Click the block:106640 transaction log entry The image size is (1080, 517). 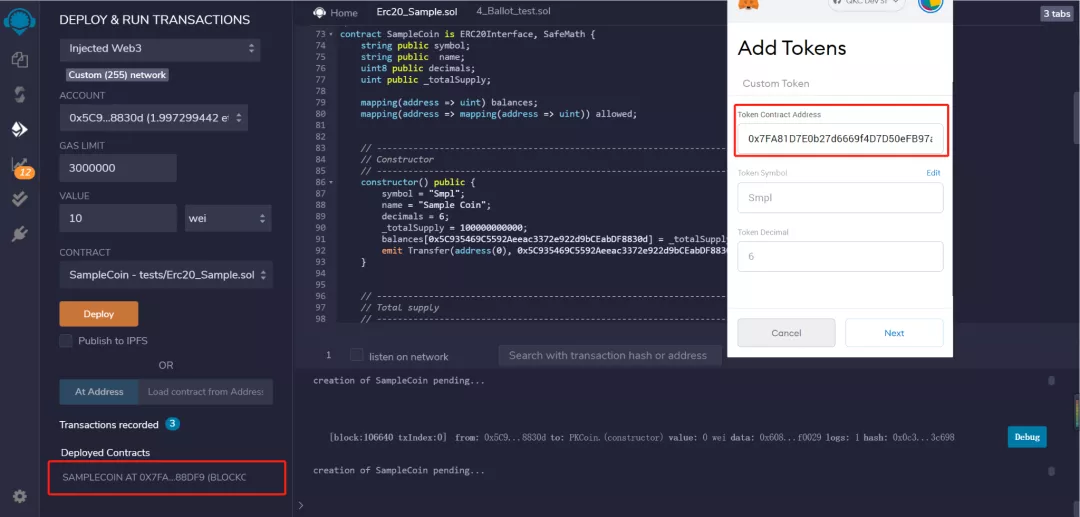[x=642, y=437]
